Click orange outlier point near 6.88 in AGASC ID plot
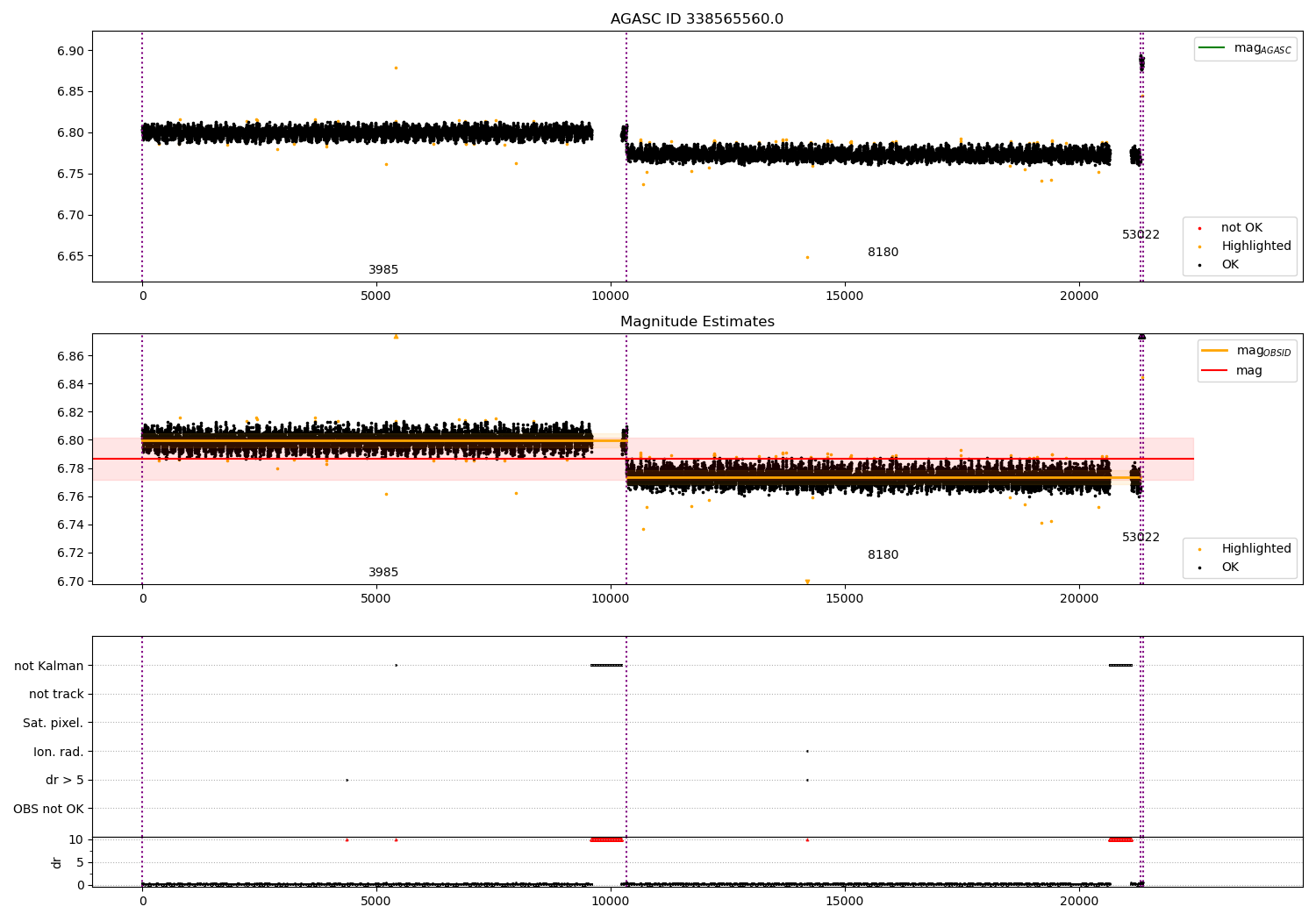 click(396, 68)
